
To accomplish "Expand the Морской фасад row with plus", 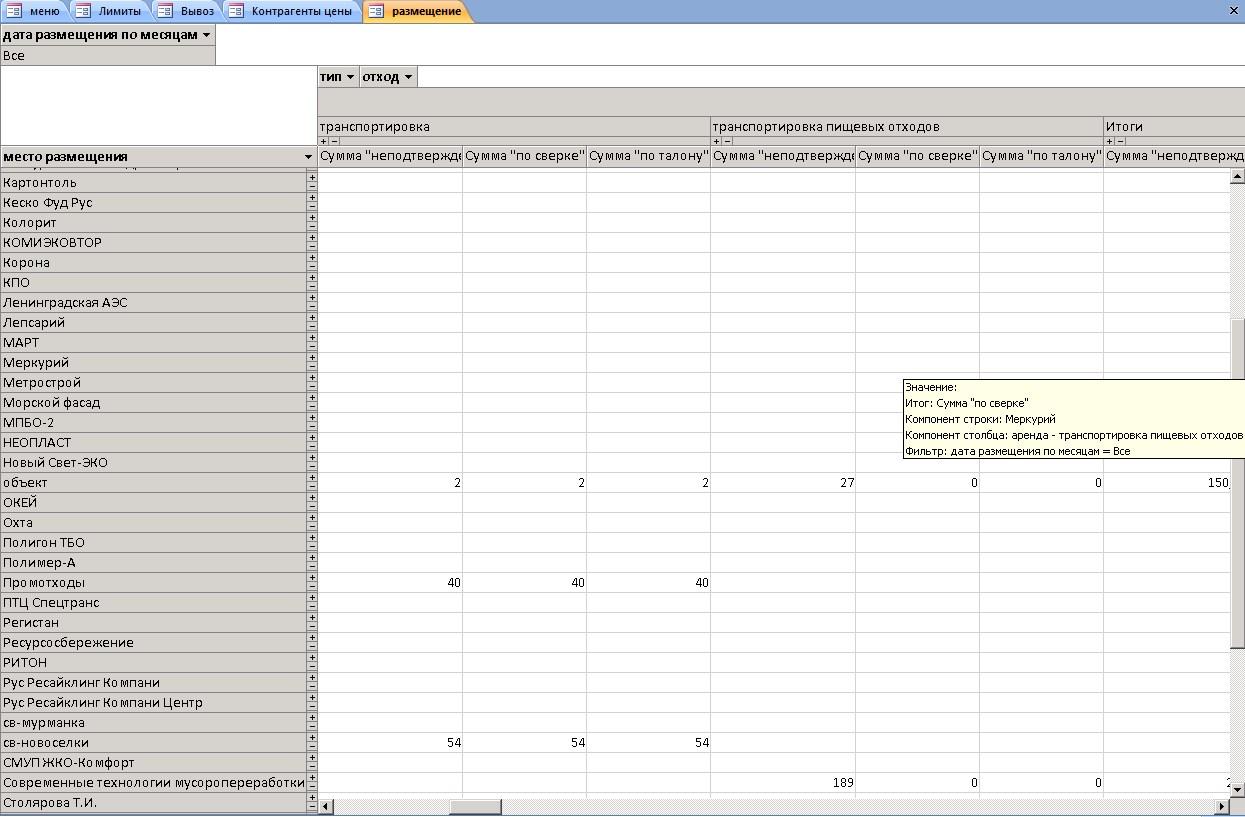I will tap(312, 398).
